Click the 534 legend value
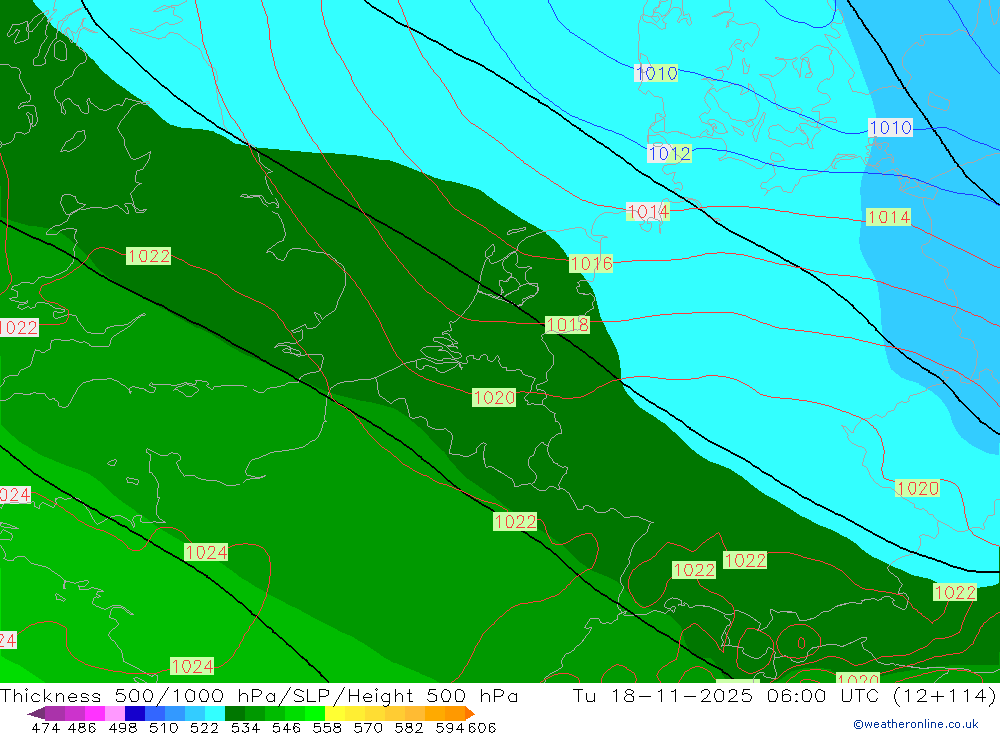The image size is (1000, 733). pyautogui.click(x=246, y=727)
